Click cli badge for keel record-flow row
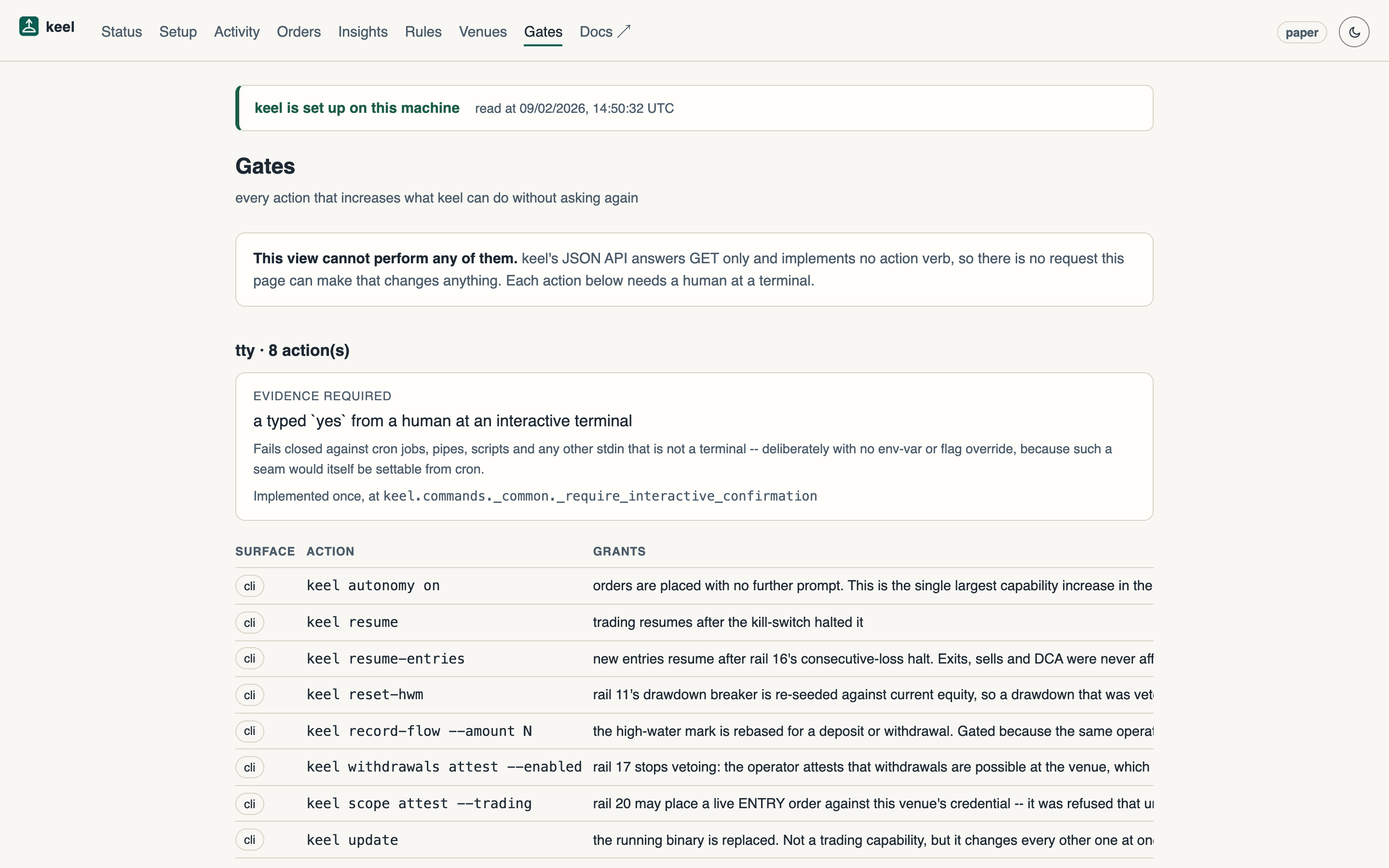1389x868 pixels. click(x=250, y=731)
